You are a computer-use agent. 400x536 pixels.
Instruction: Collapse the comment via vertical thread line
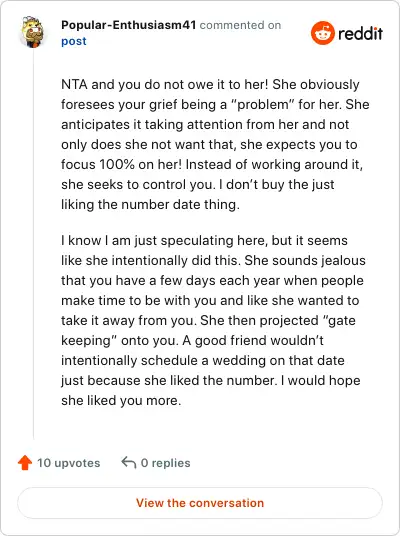[x=34, y=244]
